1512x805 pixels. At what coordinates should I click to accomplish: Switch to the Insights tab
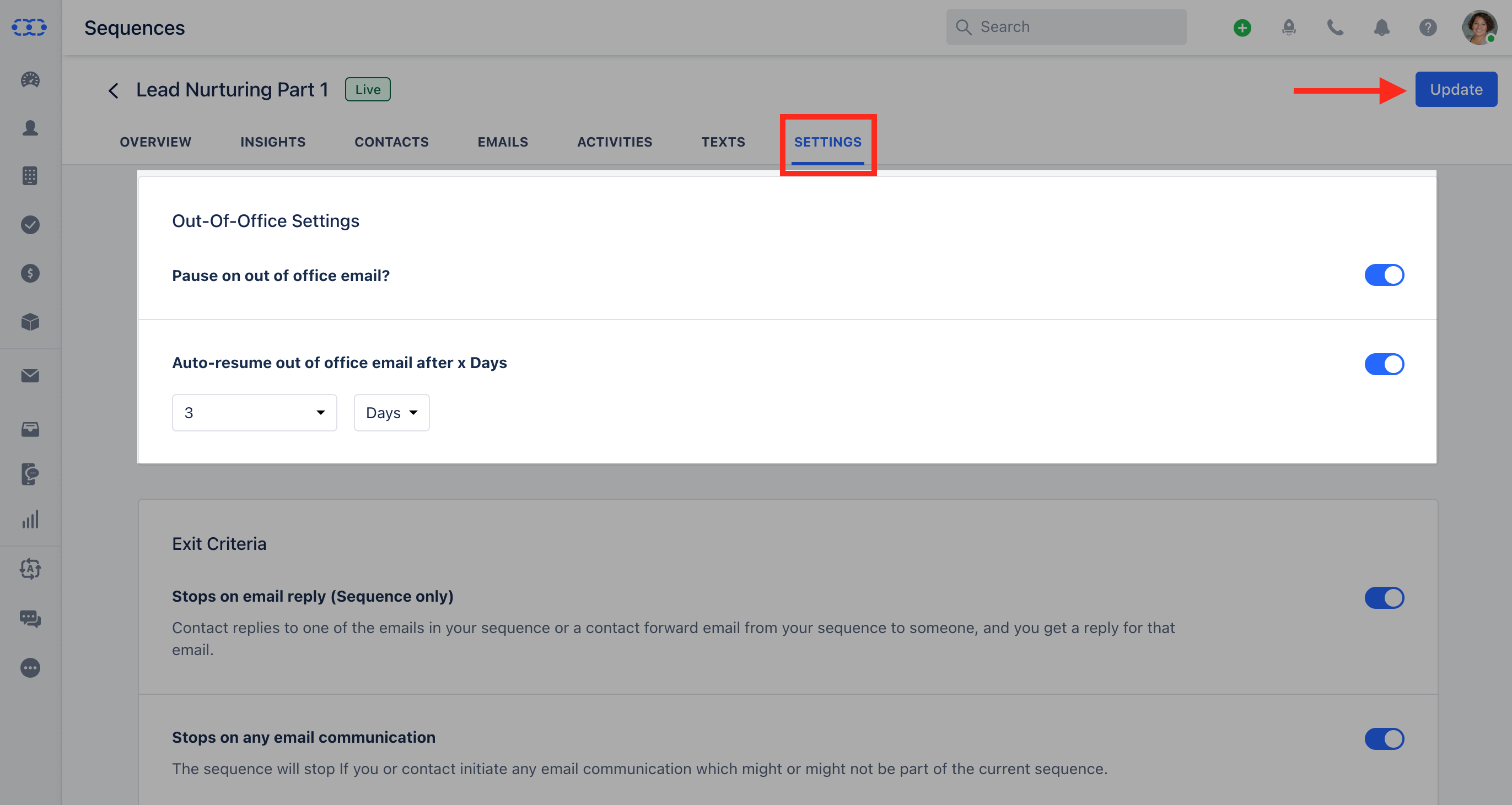(x=273, y=142)
